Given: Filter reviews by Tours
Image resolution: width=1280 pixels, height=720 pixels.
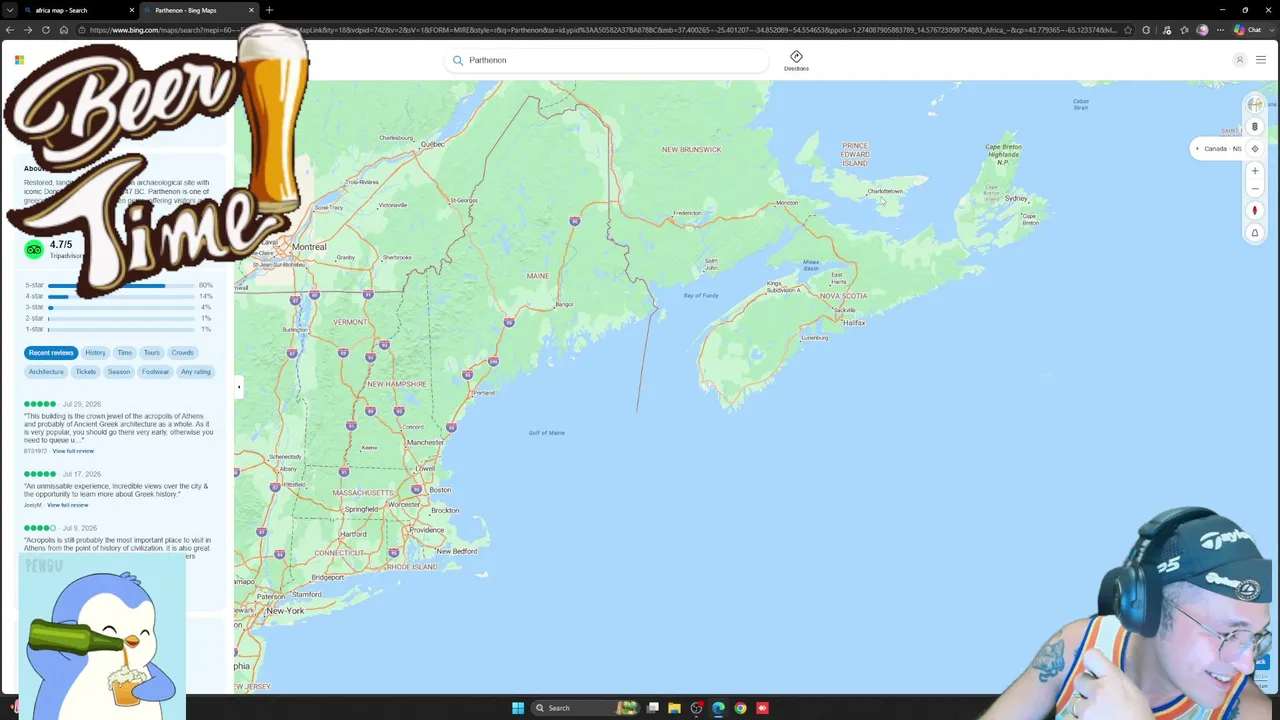Looking at the screenshot, I should 151,353.
